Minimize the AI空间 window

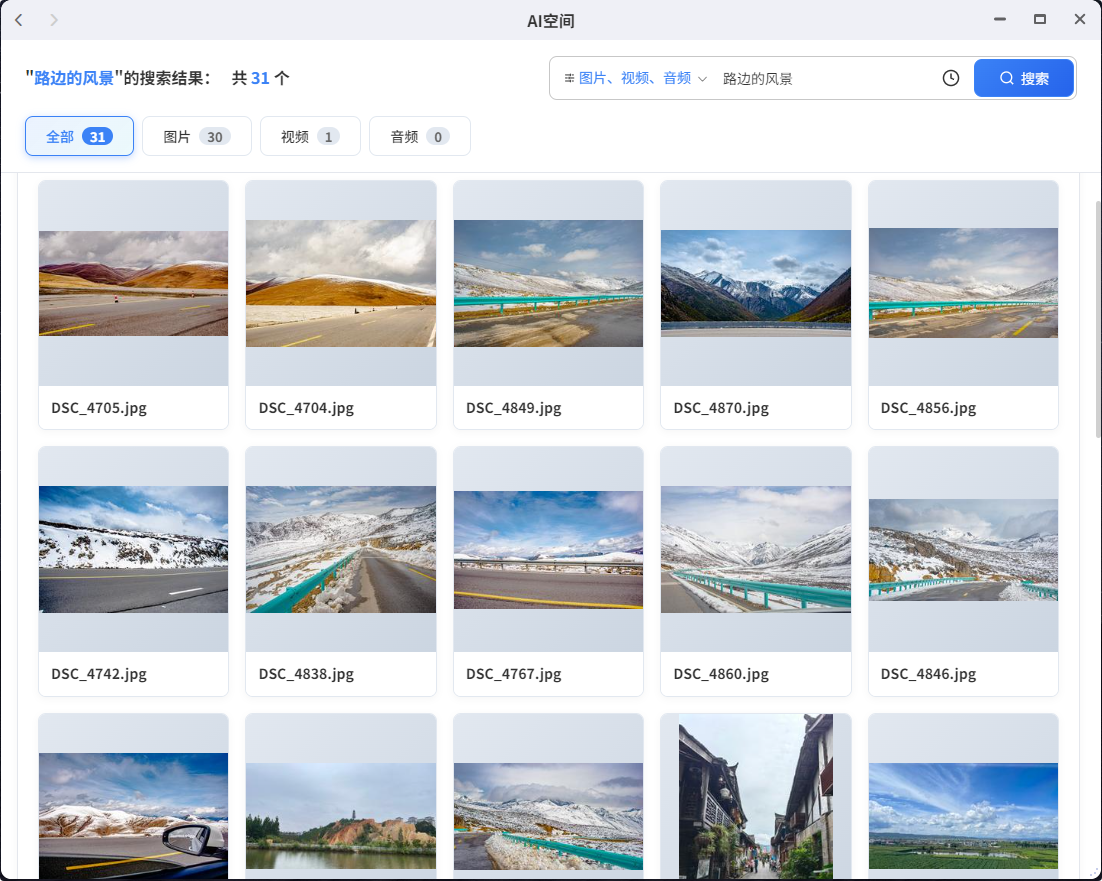pos(999,20)
